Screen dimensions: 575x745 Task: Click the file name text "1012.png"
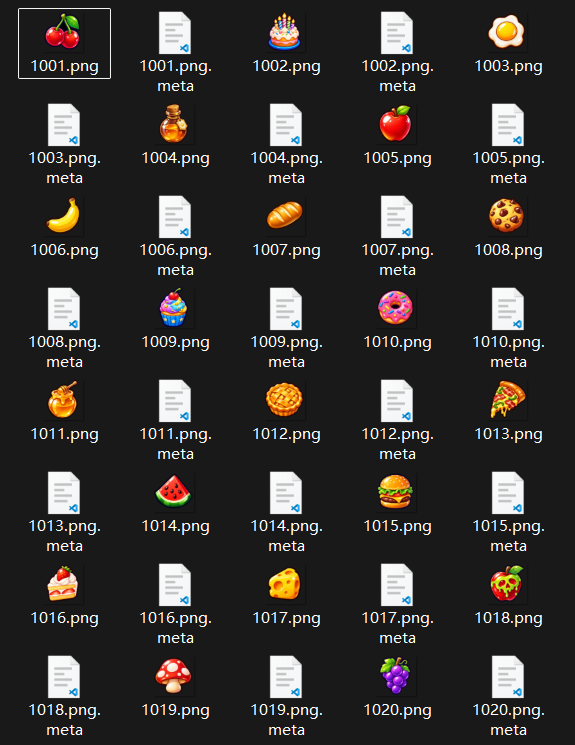coord(286,435)
